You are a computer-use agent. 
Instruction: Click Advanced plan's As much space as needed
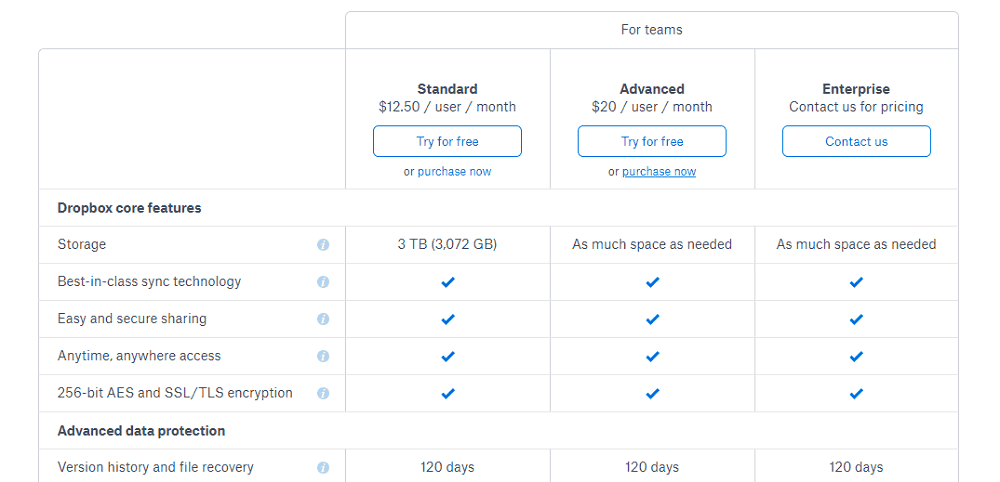[x=652, y=244]
